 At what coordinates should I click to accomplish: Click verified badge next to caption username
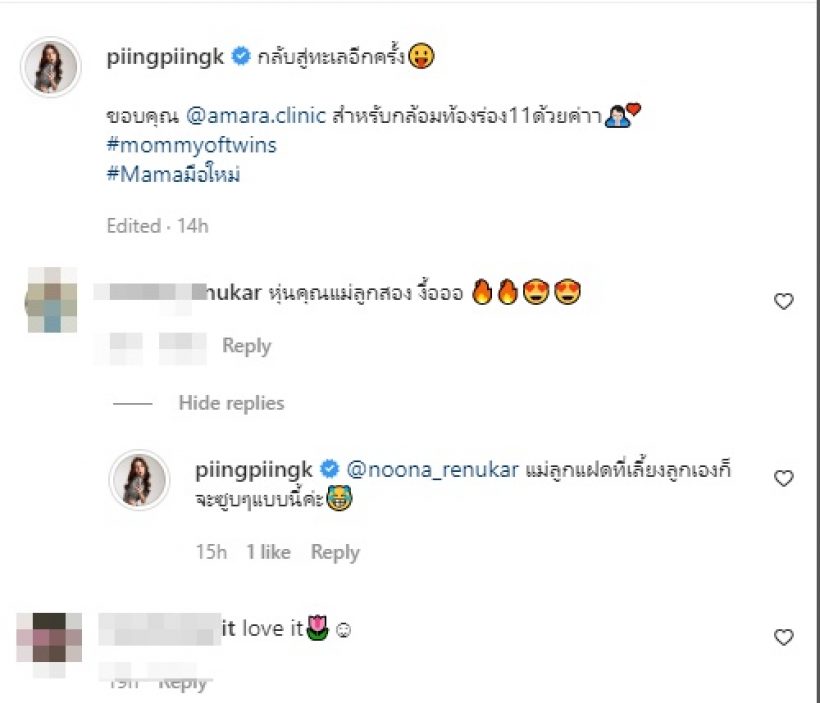pyautogui.click(x=241, y=56)
